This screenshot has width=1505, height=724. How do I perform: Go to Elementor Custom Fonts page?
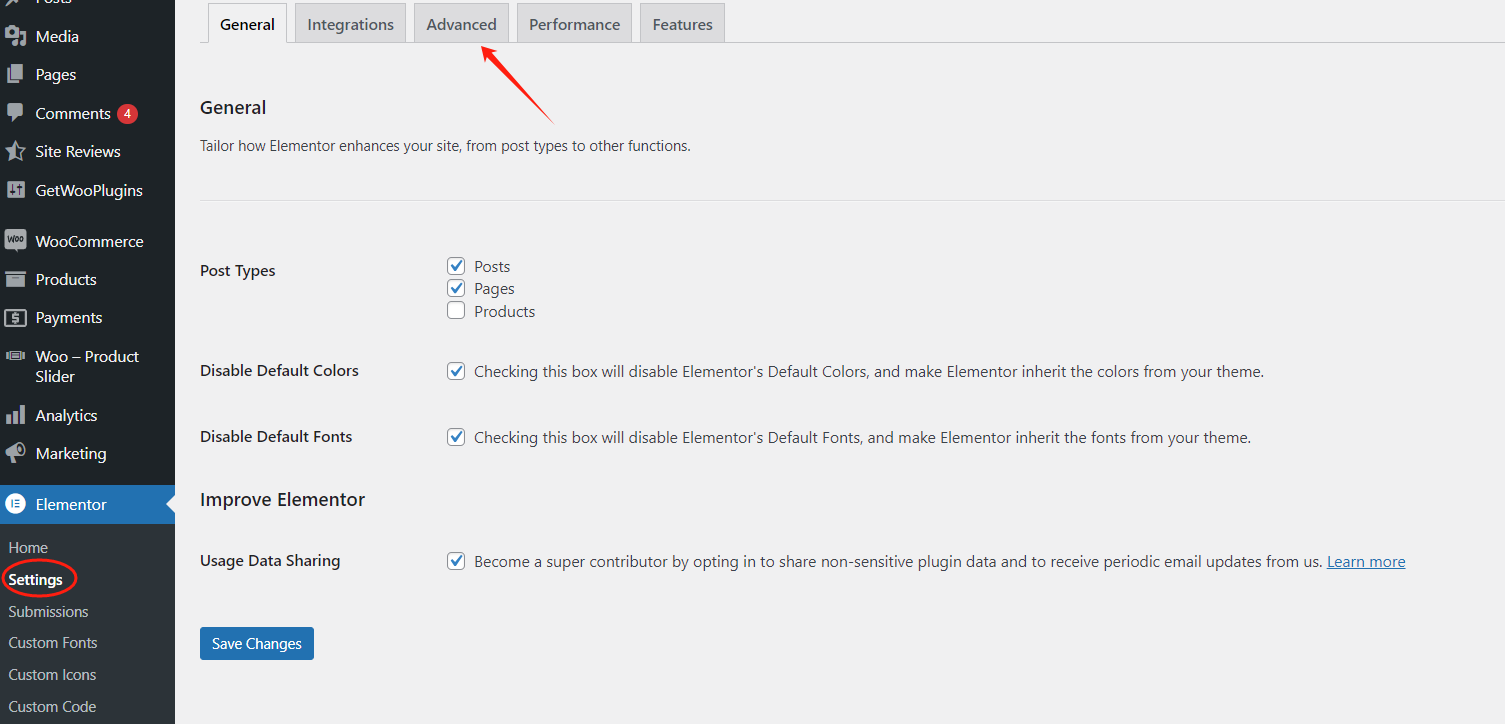point(52,642)
